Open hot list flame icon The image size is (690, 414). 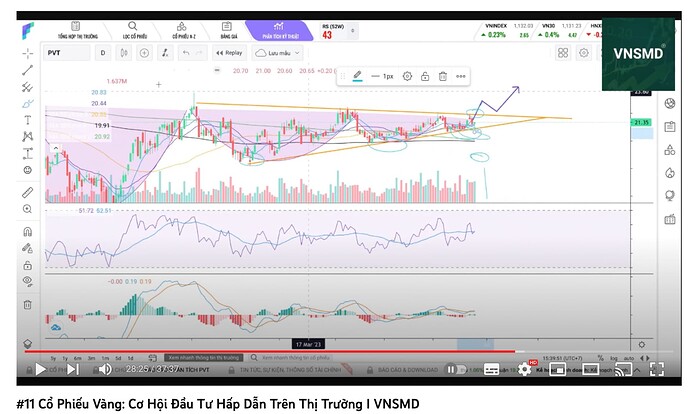(x=670, y=172)
